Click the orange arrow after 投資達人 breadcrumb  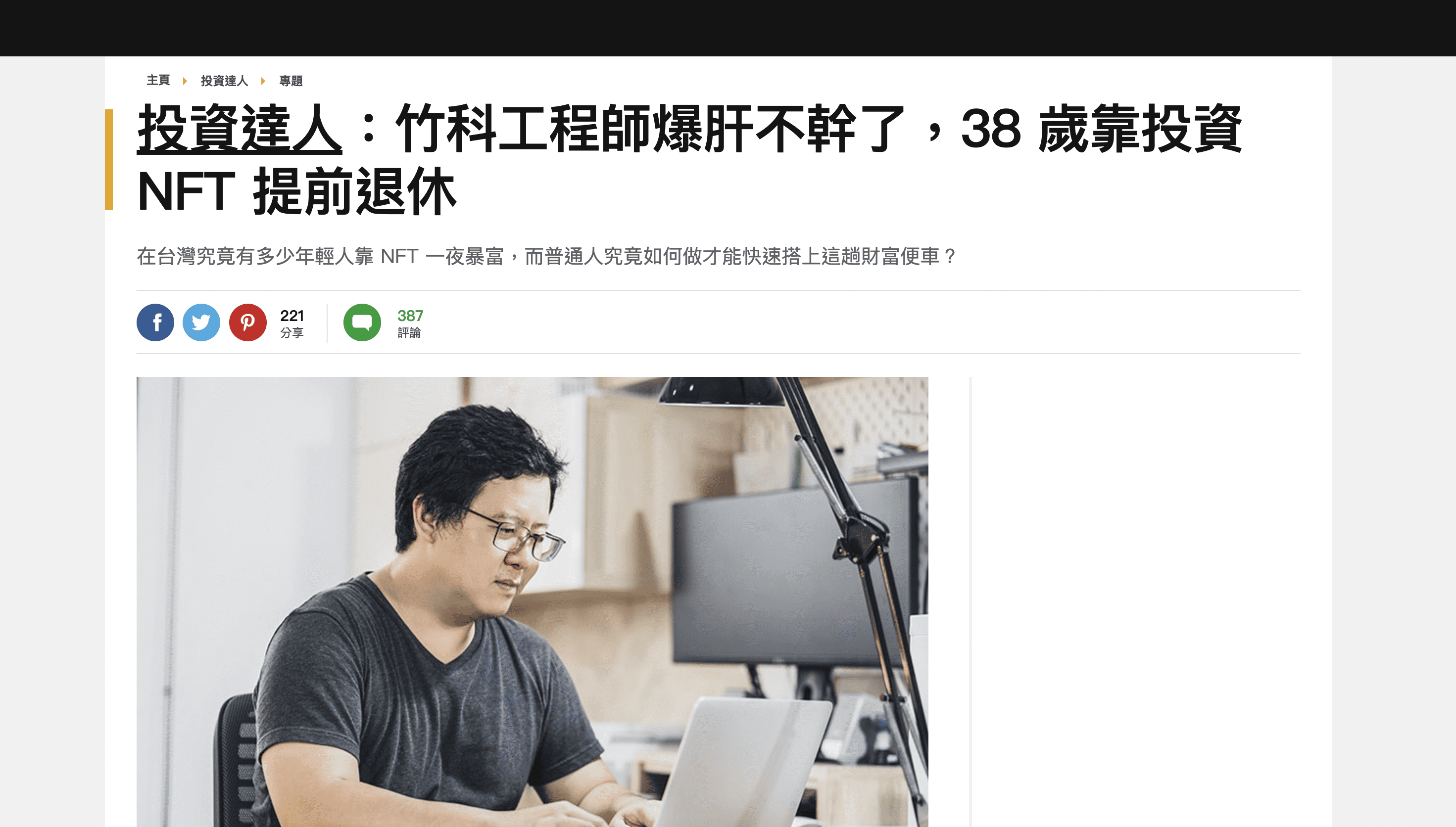(x=263, y=81)
